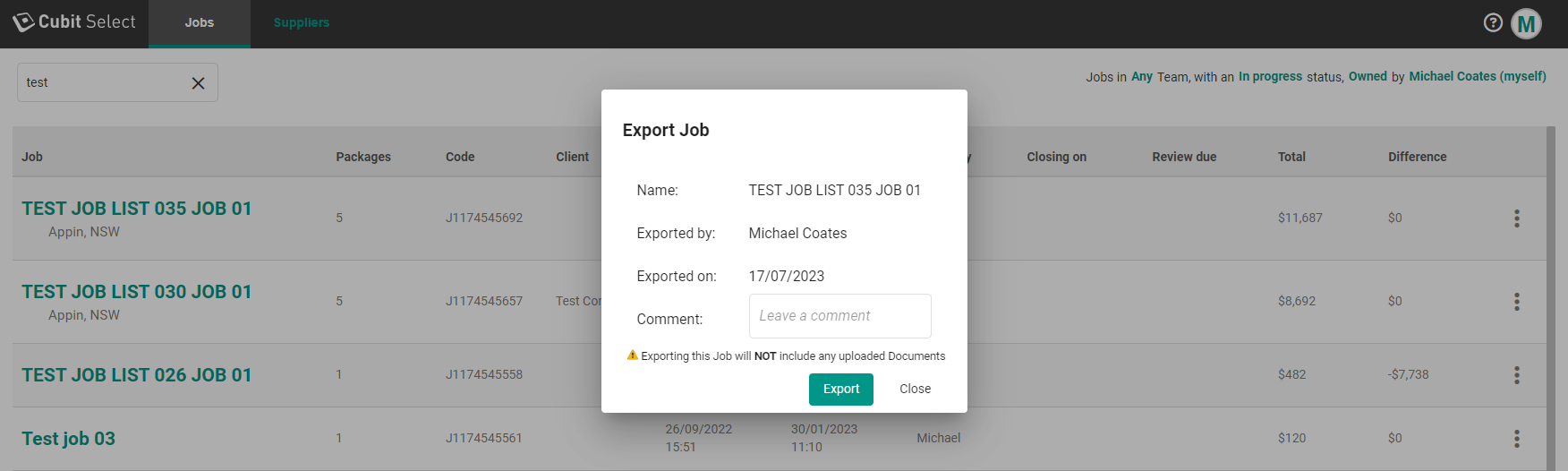Open the Owned filter option
Viewport: 1568px width, 471px height.
tap(1367, 77)
